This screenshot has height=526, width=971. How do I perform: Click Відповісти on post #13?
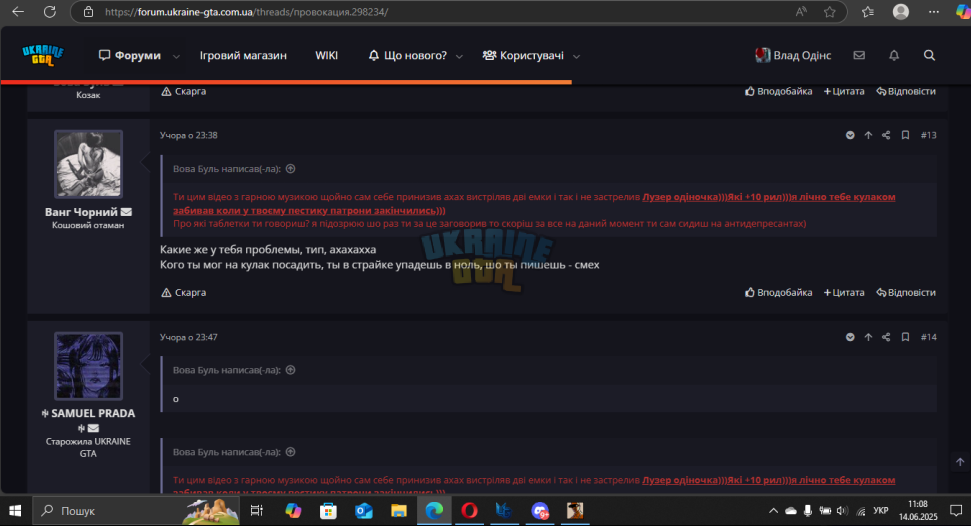[x=906, y=292]
